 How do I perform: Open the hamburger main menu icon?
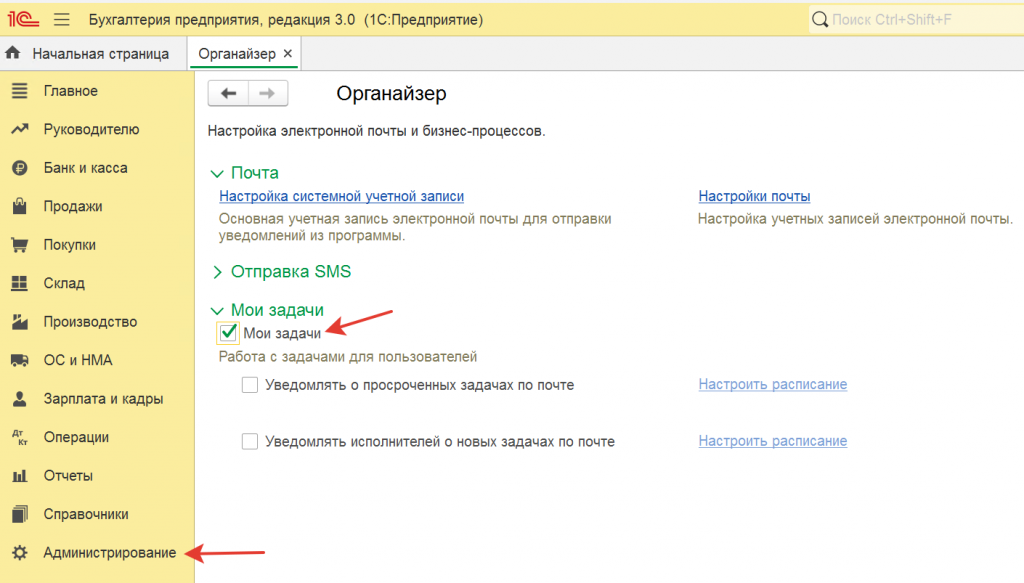61,20
